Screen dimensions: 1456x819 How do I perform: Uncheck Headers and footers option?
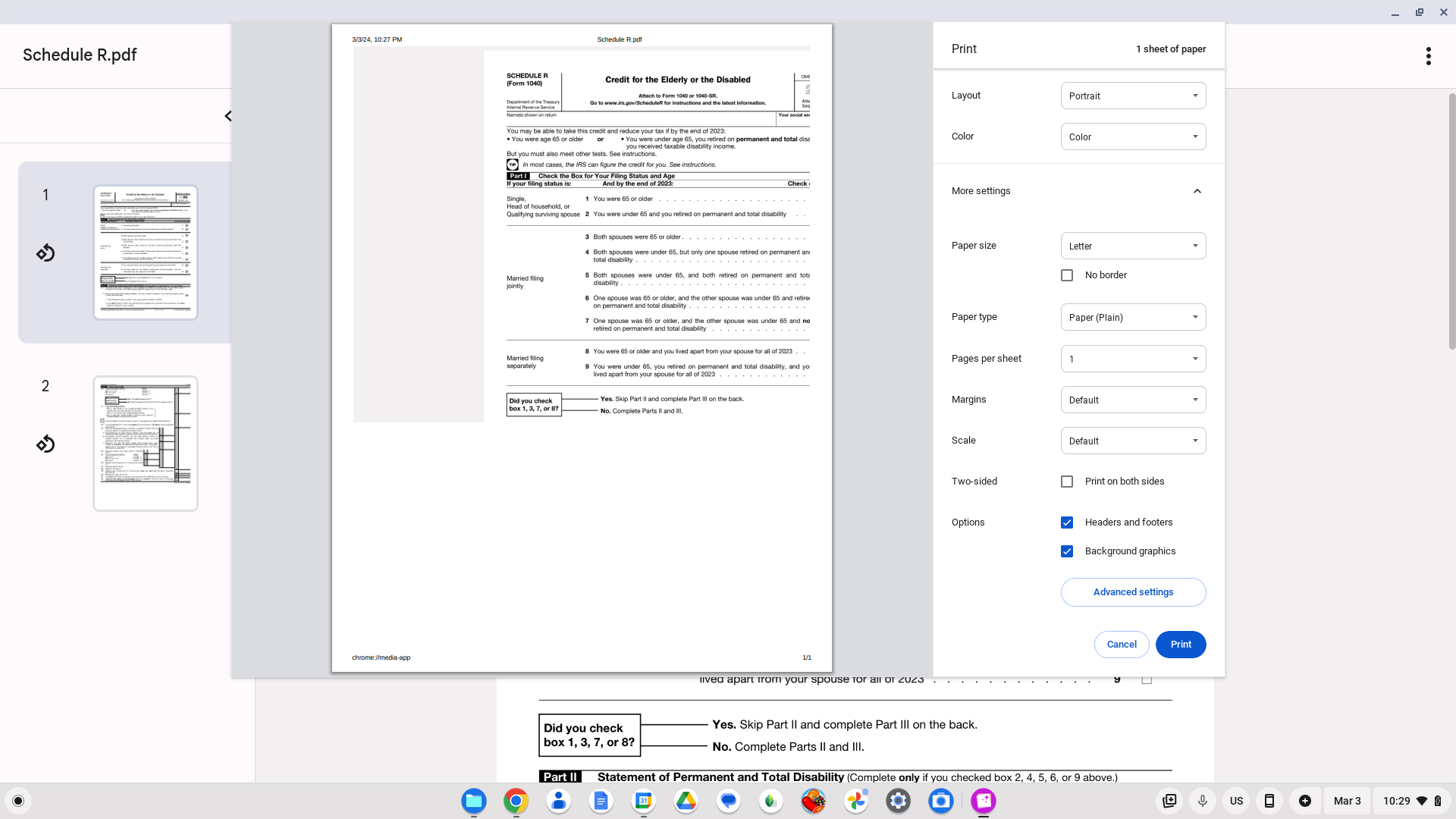click(1067, 522)
